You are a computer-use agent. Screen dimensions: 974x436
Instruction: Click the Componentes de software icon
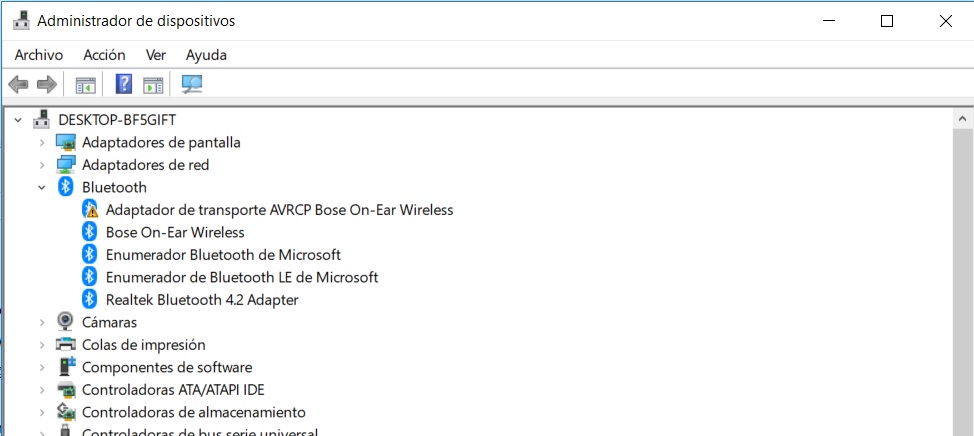66,366
